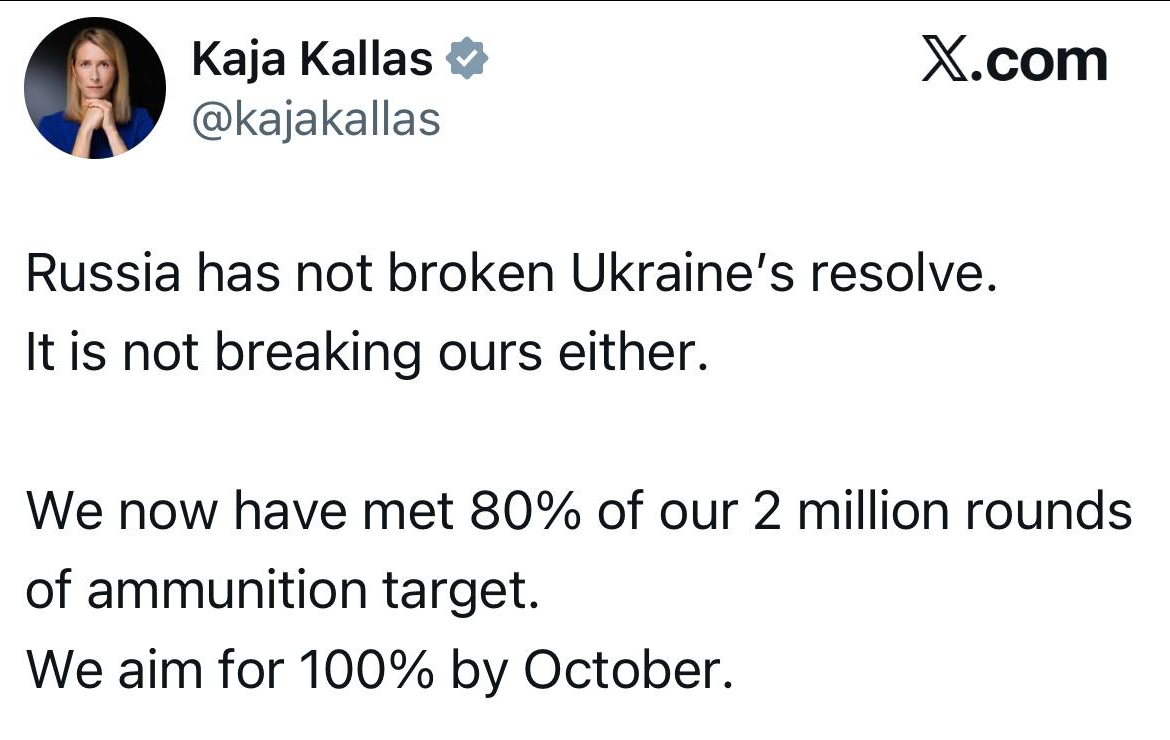The width and height of the screenshot is (1170, 740).
Task: Click the word "target" in the tweet
Action: (x=466, y=592)
